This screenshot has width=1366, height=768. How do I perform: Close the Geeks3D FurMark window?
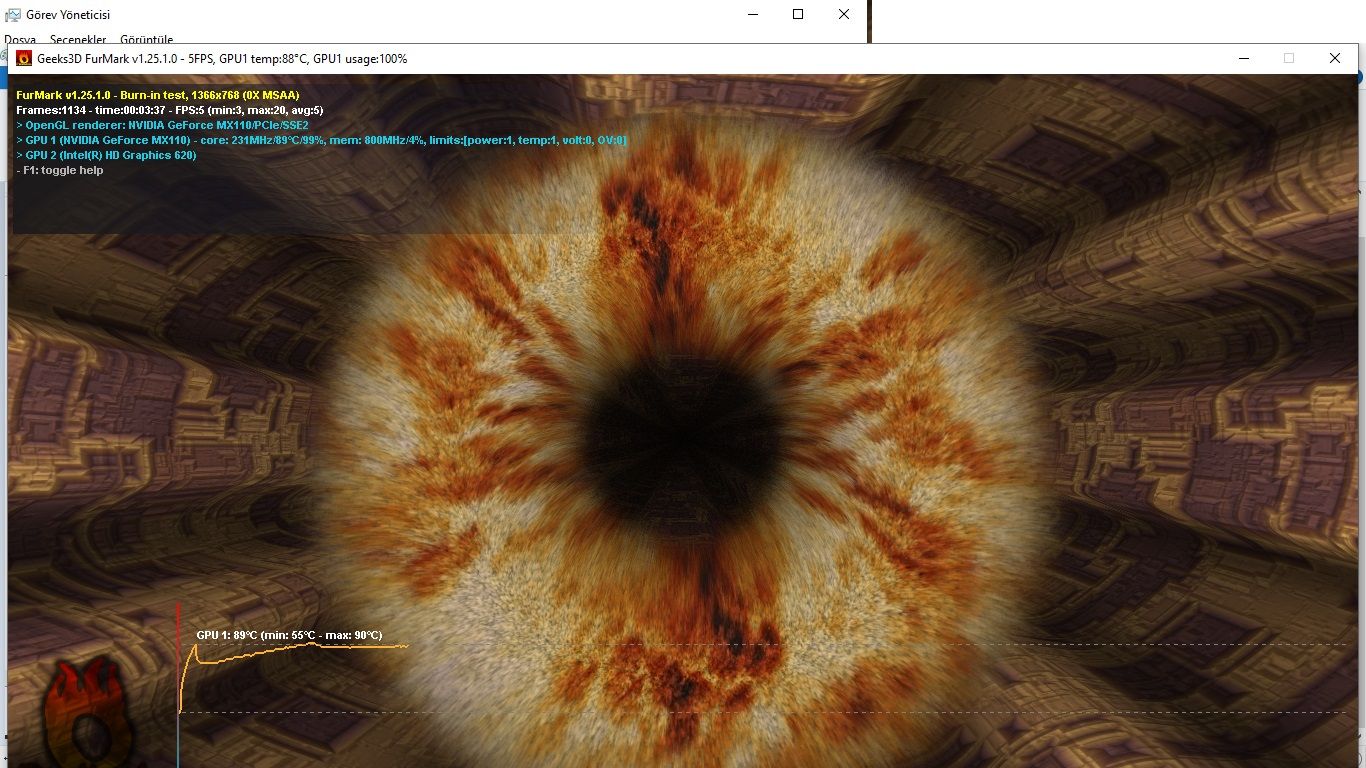tap(1334, 59)
